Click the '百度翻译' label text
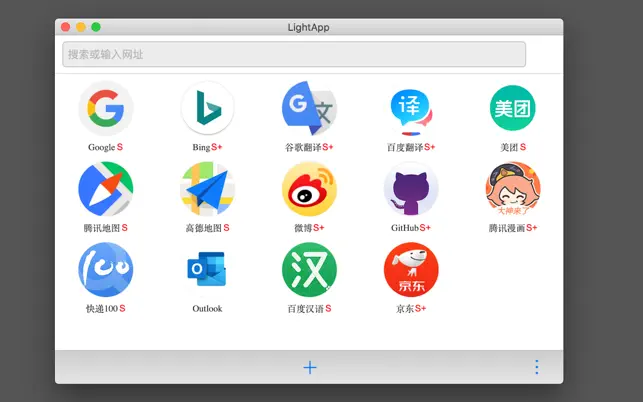643x402 pixels. pyautogui.click(x=405, y=147)
